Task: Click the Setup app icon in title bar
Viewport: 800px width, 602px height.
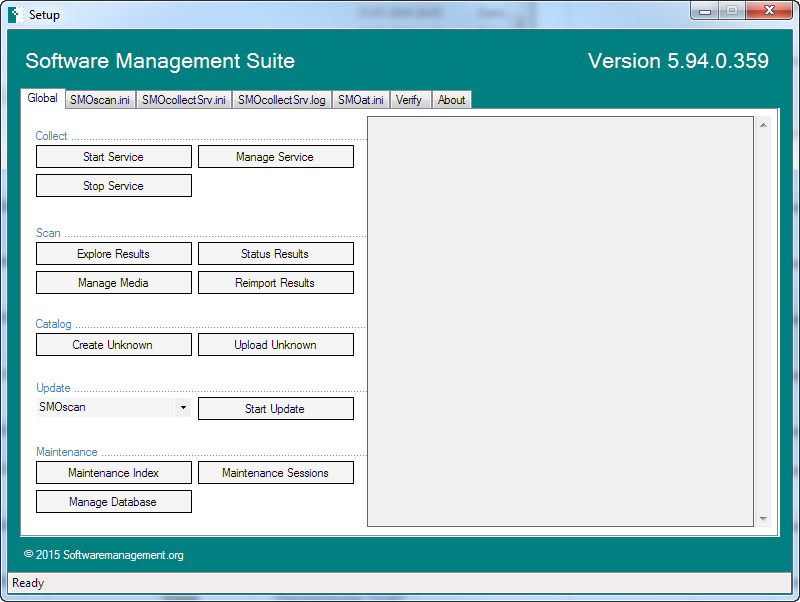Action: 15,14
